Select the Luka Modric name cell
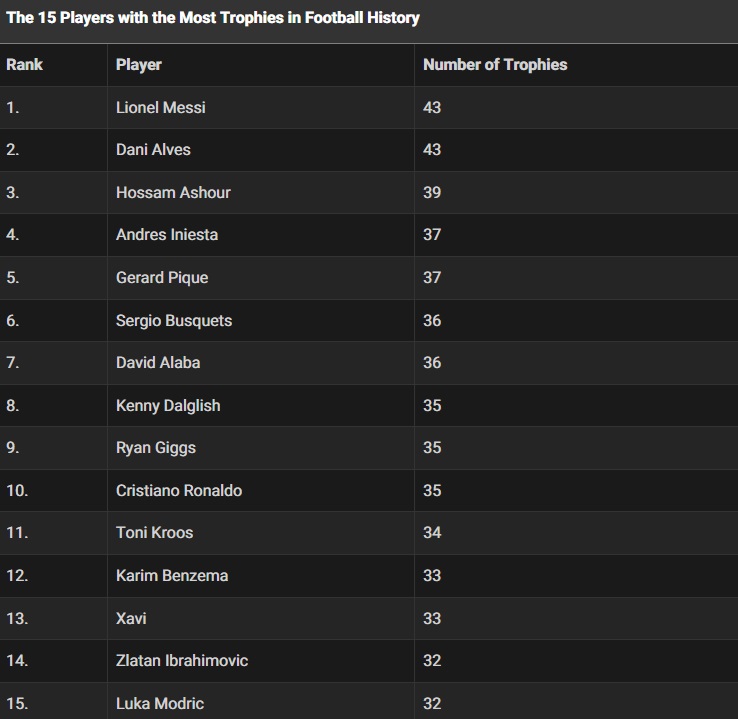738x719 pixels. (x=160, y=704)
